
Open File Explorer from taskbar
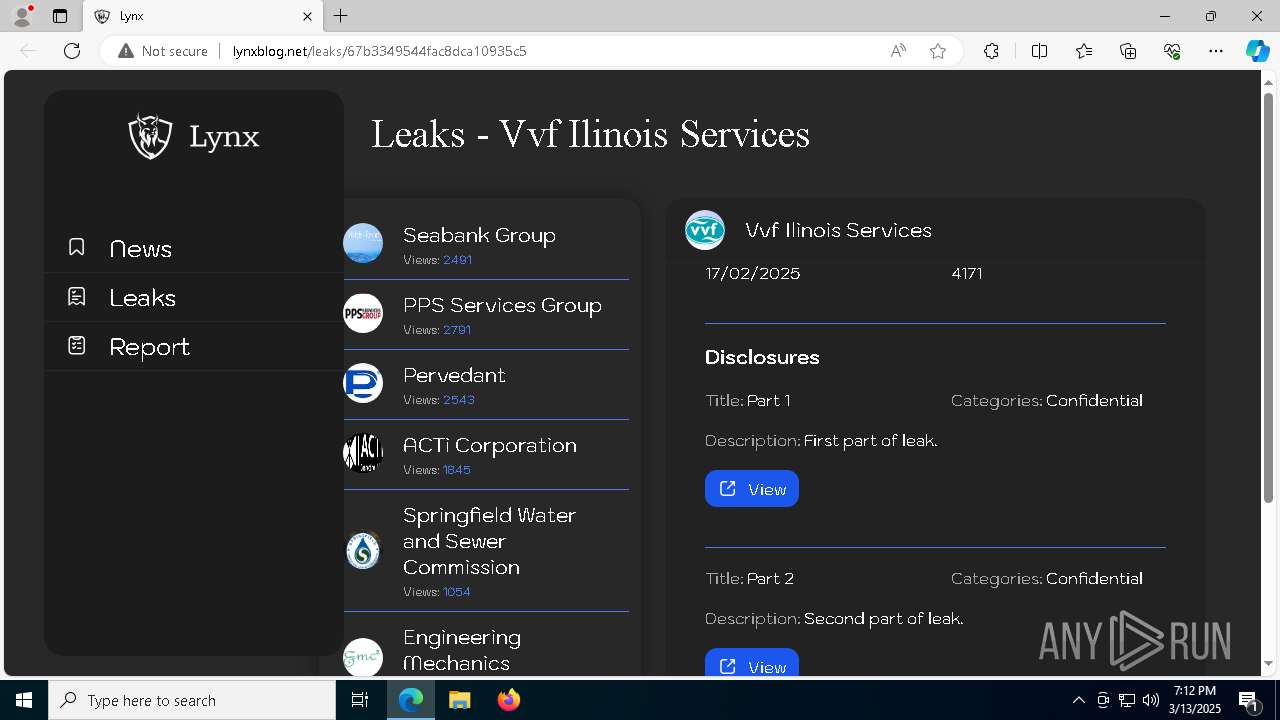(459, 700)
